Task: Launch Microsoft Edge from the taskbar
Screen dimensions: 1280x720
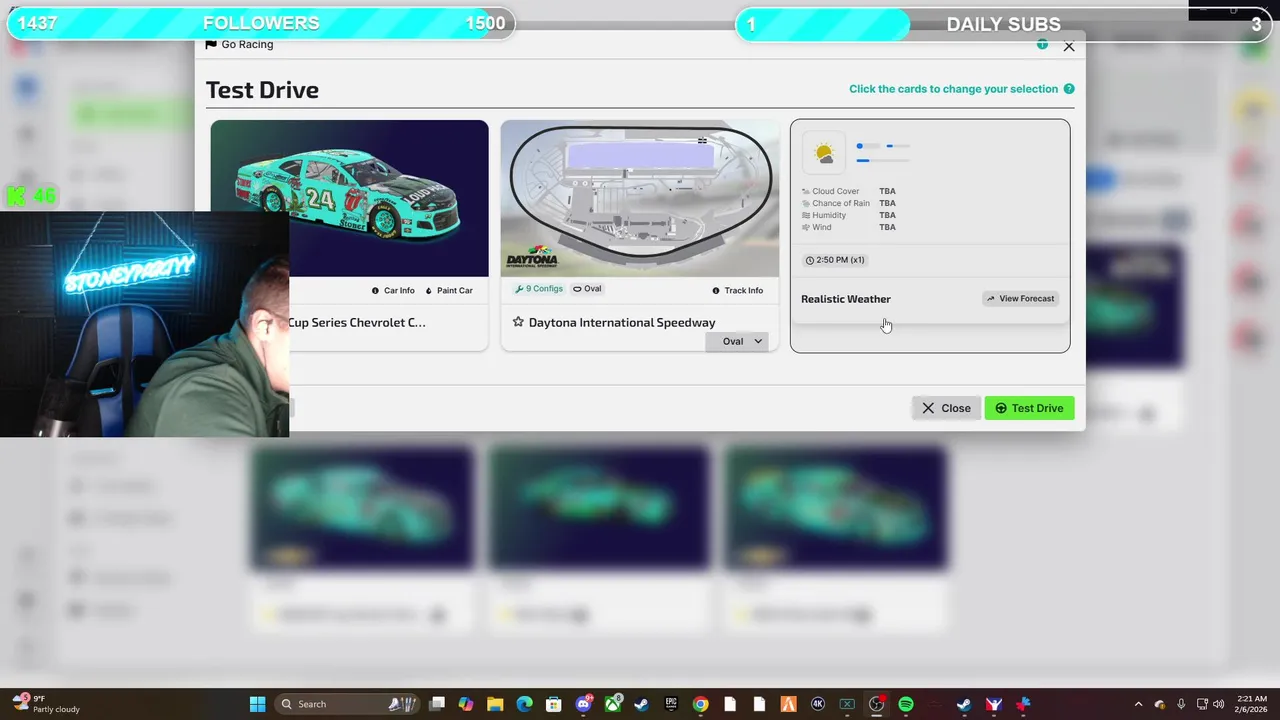Action: 524,704
